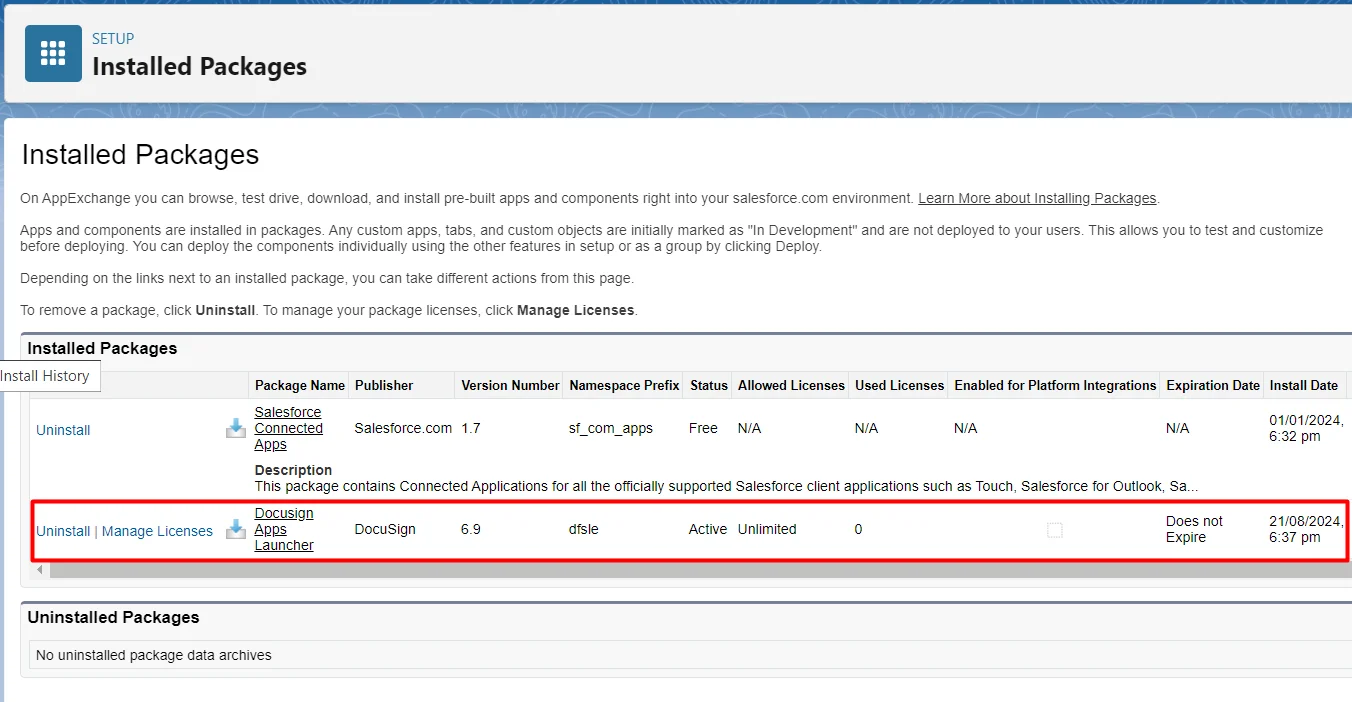The height and width of the screenshot is (702, 1352).
Task: Enable Platform Integrations checkbox for Docusign Apps Launcher
Action: point(1055,530)
